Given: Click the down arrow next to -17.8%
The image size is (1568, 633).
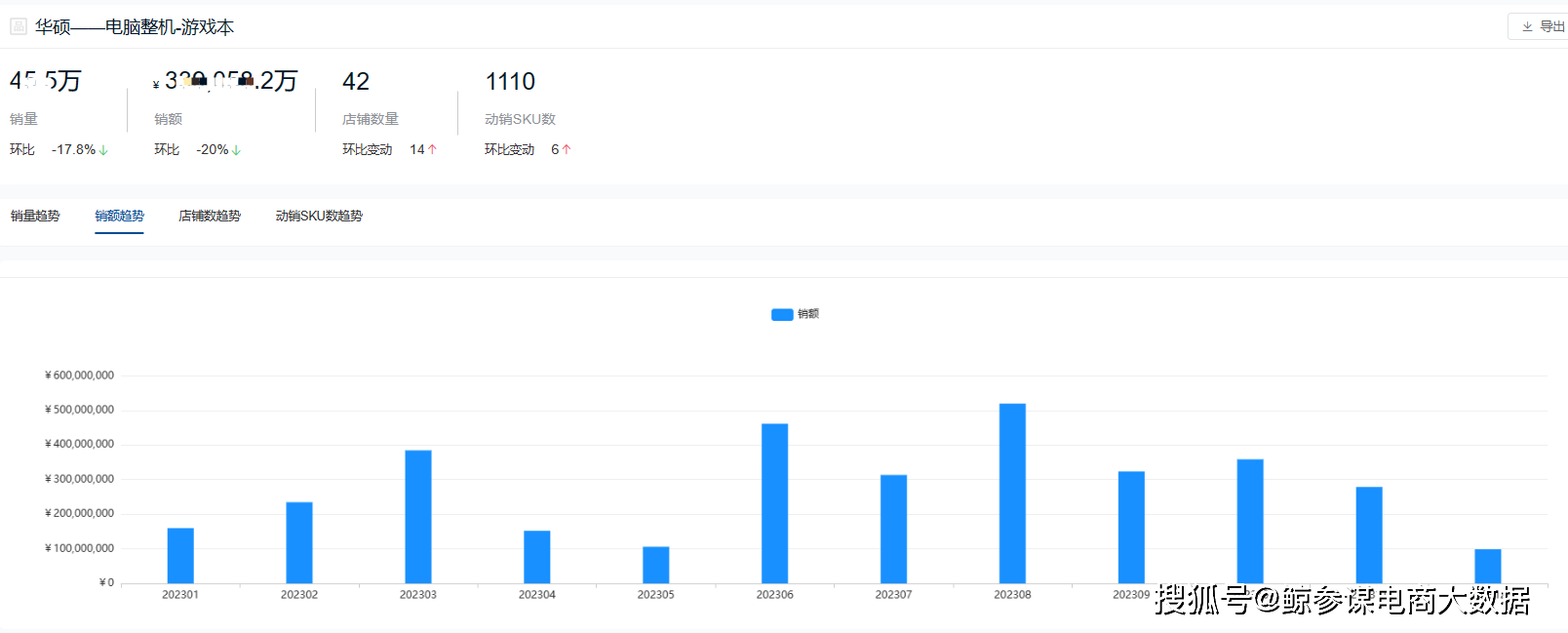Looking at the screenshot, I should [103, 150].
